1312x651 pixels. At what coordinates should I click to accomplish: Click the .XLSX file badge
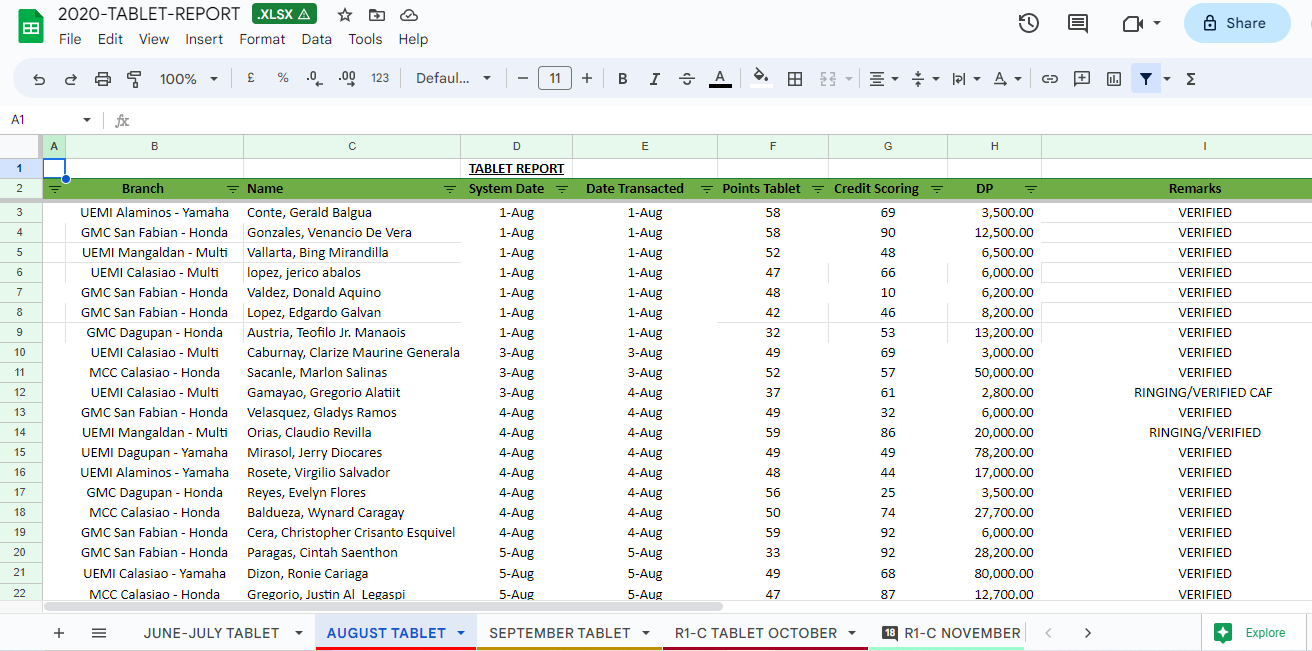coord(284,14)
